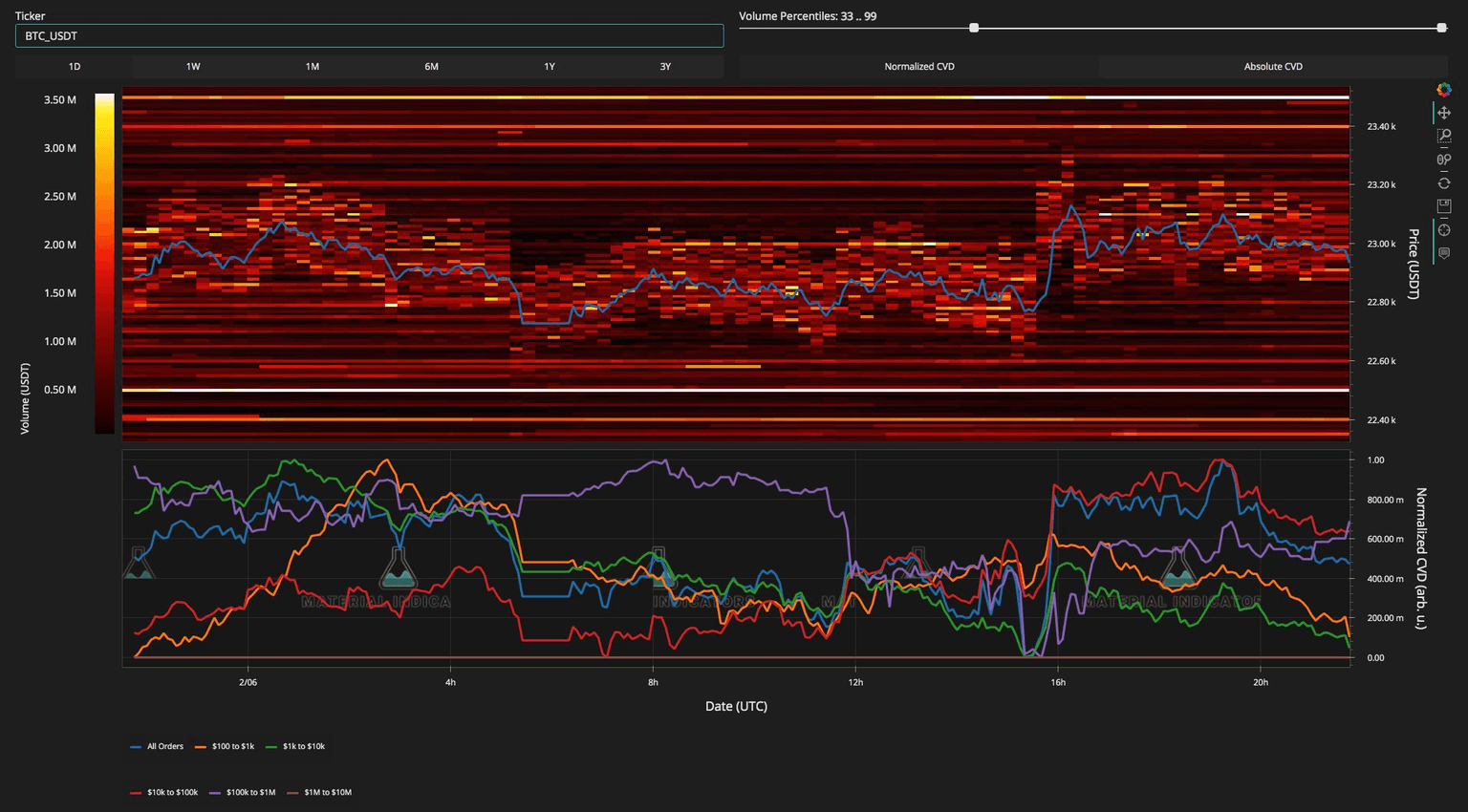
Task: Select the Normalized CVD tab
Action: [x=918, y=67]
